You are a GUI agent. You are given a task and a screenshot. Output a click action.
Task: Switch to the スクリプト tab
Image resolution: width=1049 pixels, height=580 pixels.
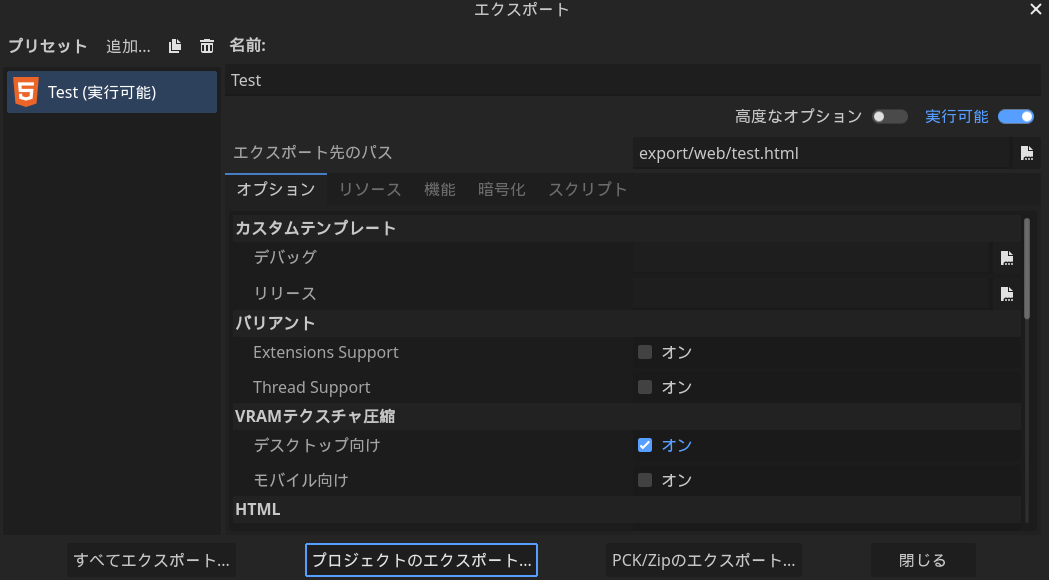click(x=587, y=189)
